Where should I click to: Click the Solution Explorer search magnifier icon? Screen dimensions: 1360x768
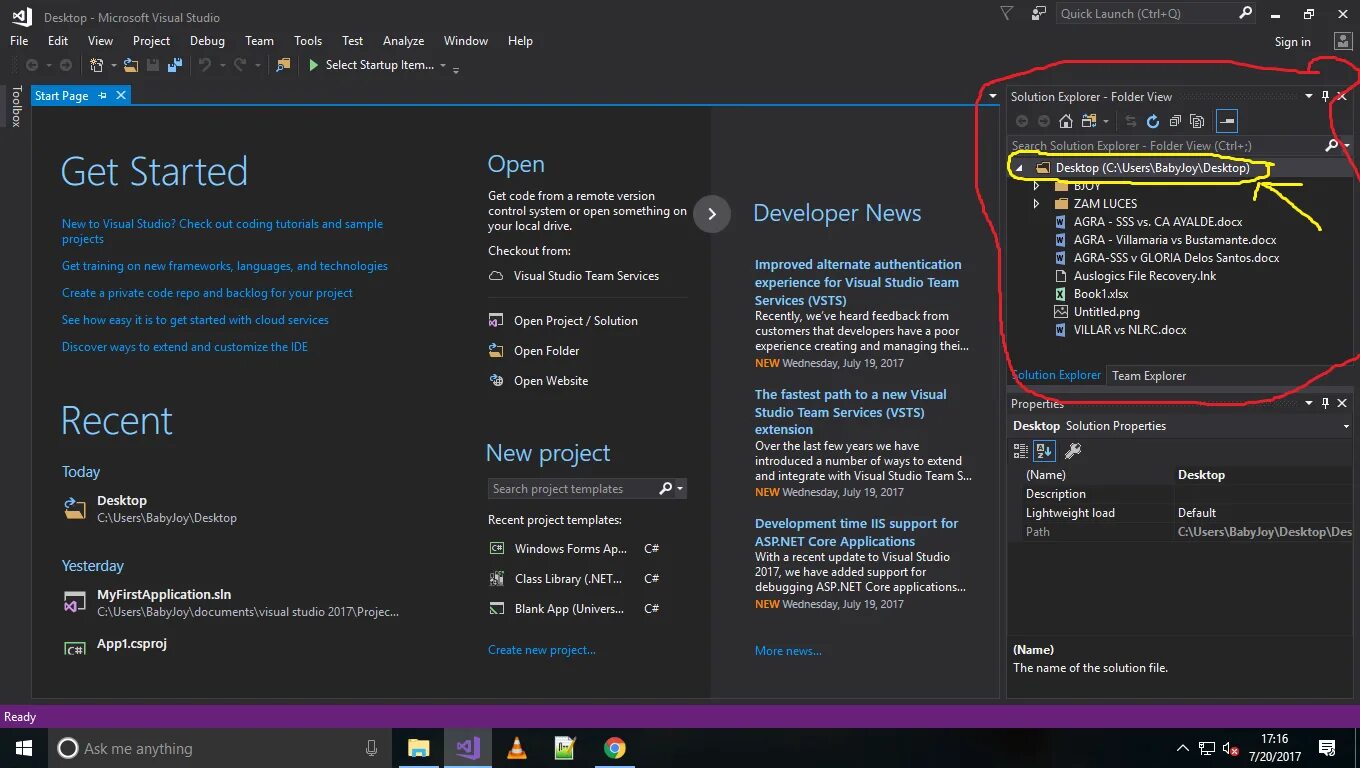coord(1331,146)
